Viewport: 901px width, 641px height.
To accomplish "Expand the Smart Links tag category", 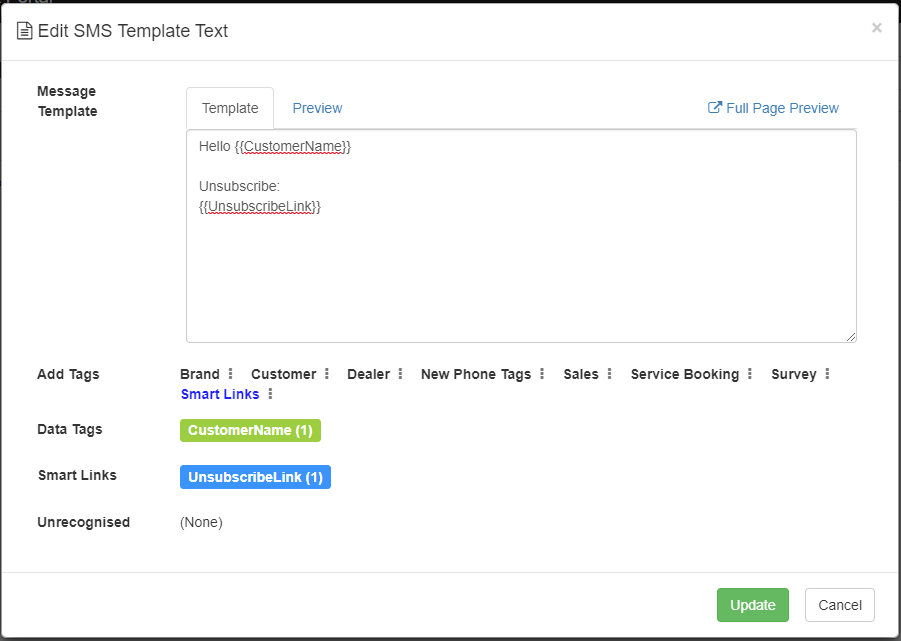I will click(220, 394).
